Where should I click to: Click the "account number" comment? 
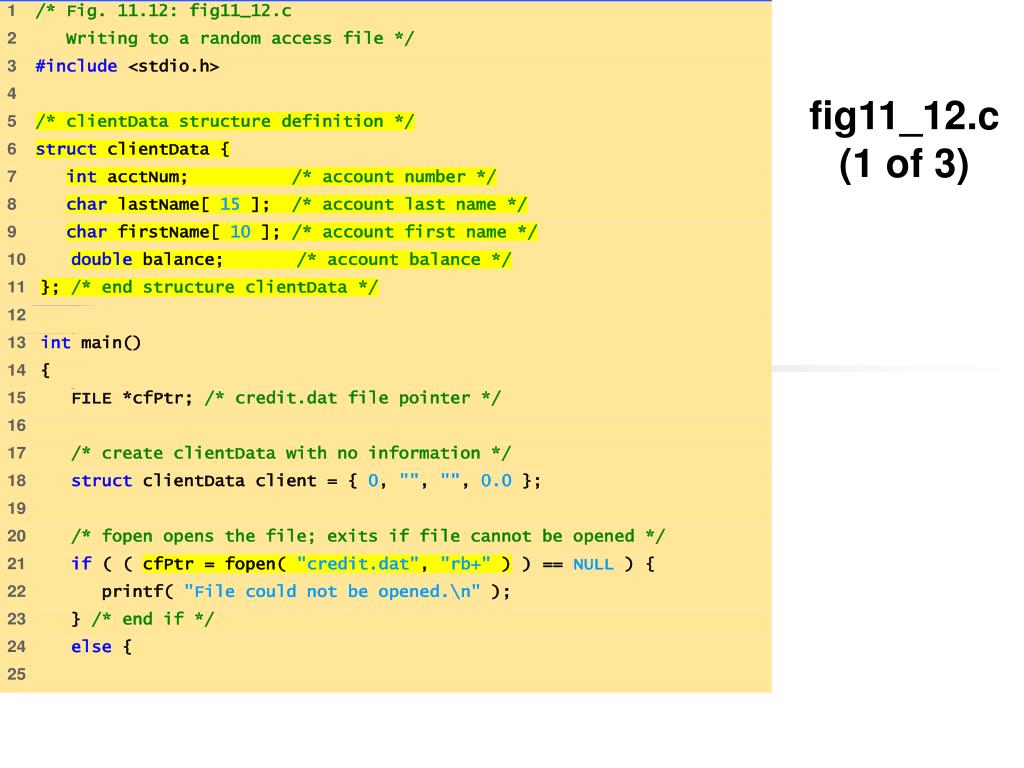coord(394,177)
